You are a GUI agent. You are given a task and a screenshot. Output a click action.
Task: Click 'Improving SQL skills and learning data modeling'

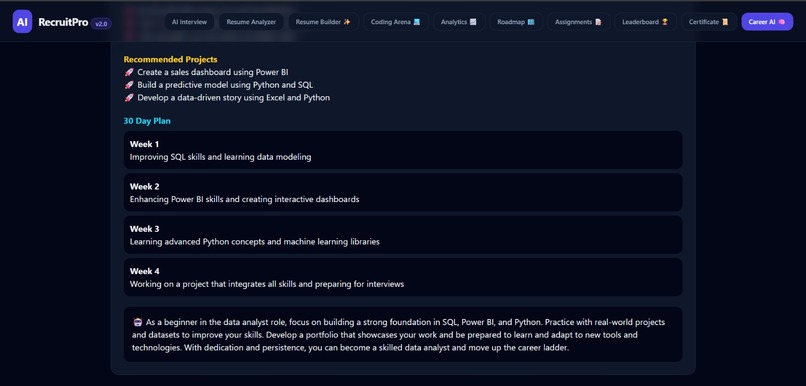[x=220, y=157]
